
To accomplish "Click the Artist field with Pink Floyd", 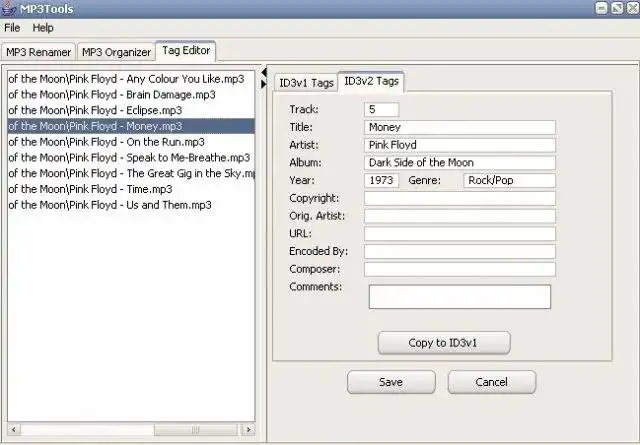I will click(460, 145).
